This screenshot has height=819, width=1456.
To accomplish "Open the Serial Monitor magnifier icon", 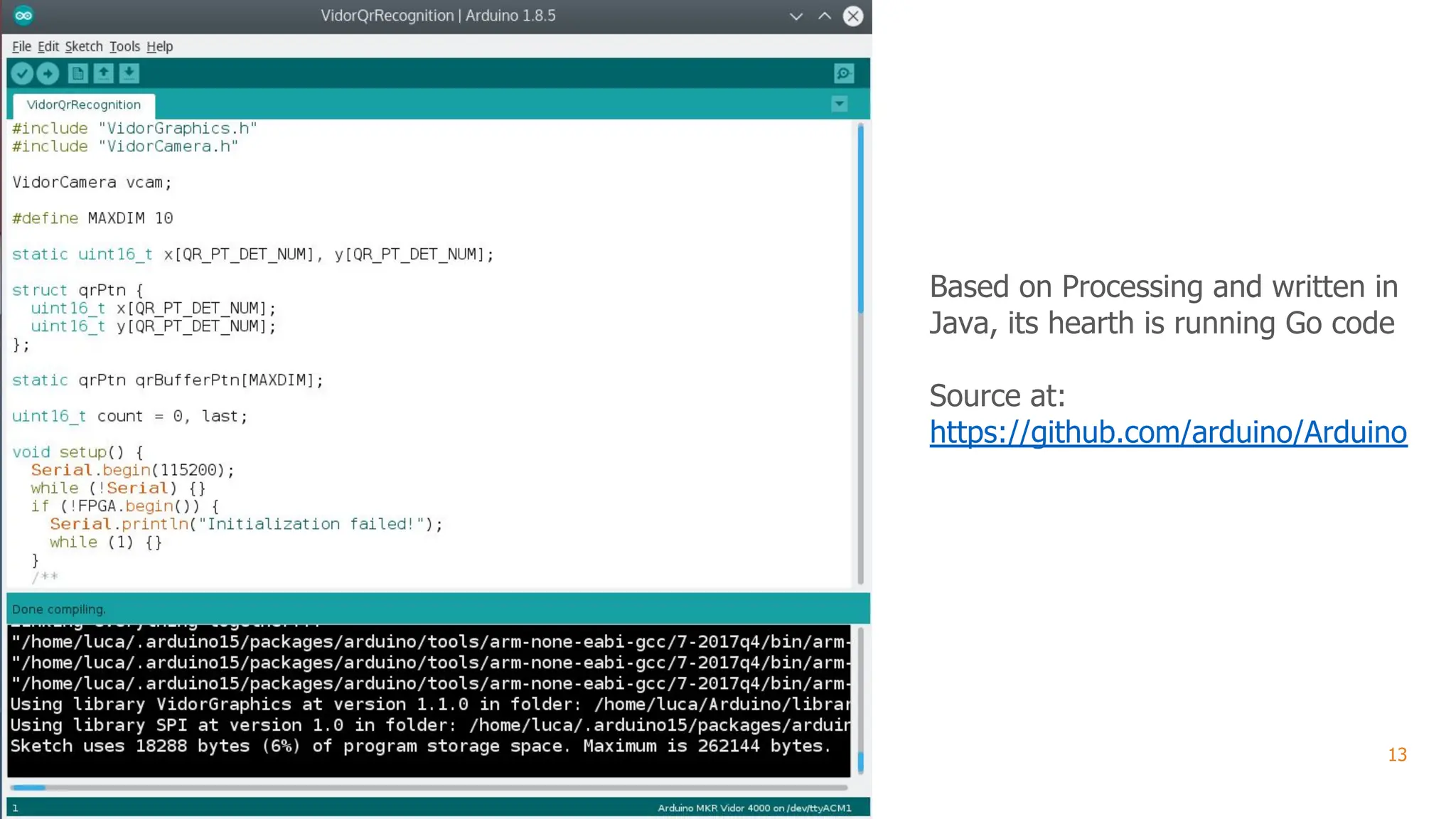I will (x=843, y=73).
